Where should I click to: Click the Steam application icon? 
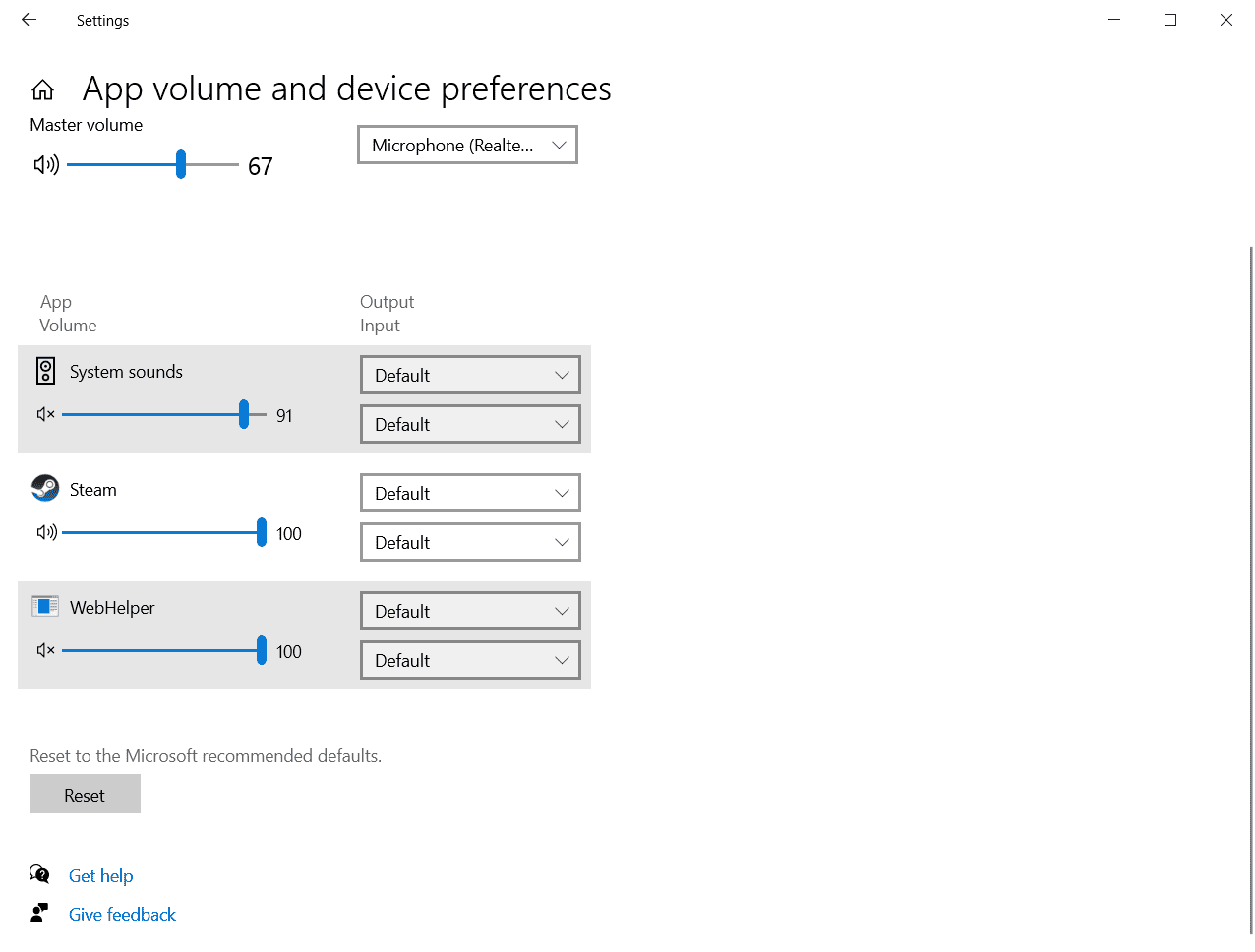[45, 488]
